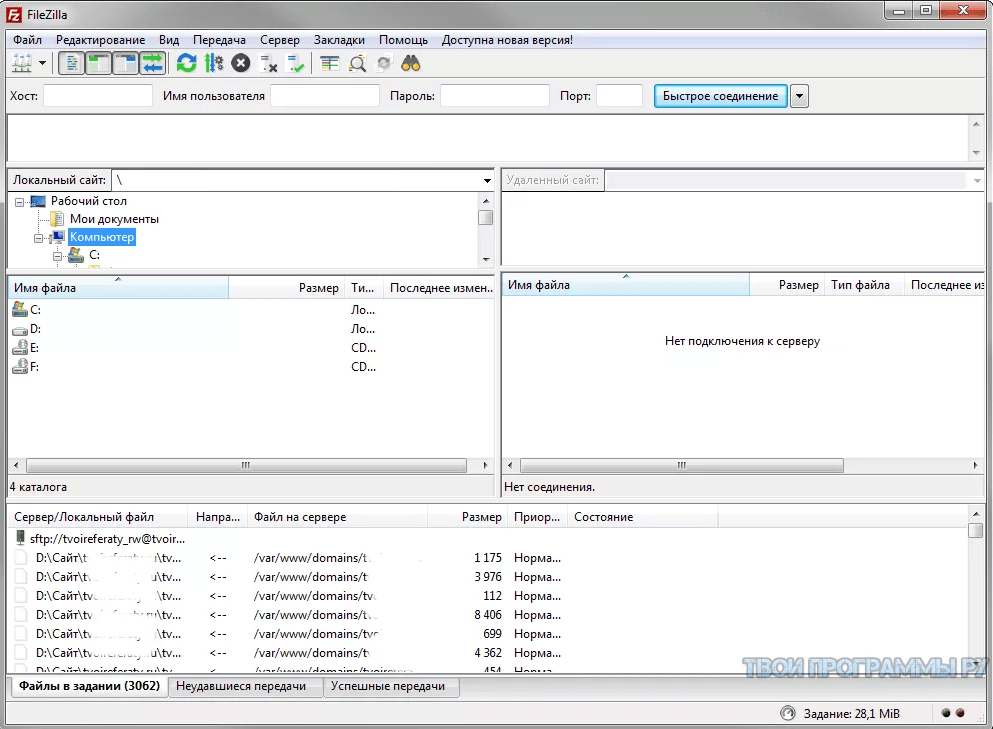This screenshot has width=993, height=729.
Task: Select drive C: in the file list
Action: pyautogui.click(x=35, y=310)
